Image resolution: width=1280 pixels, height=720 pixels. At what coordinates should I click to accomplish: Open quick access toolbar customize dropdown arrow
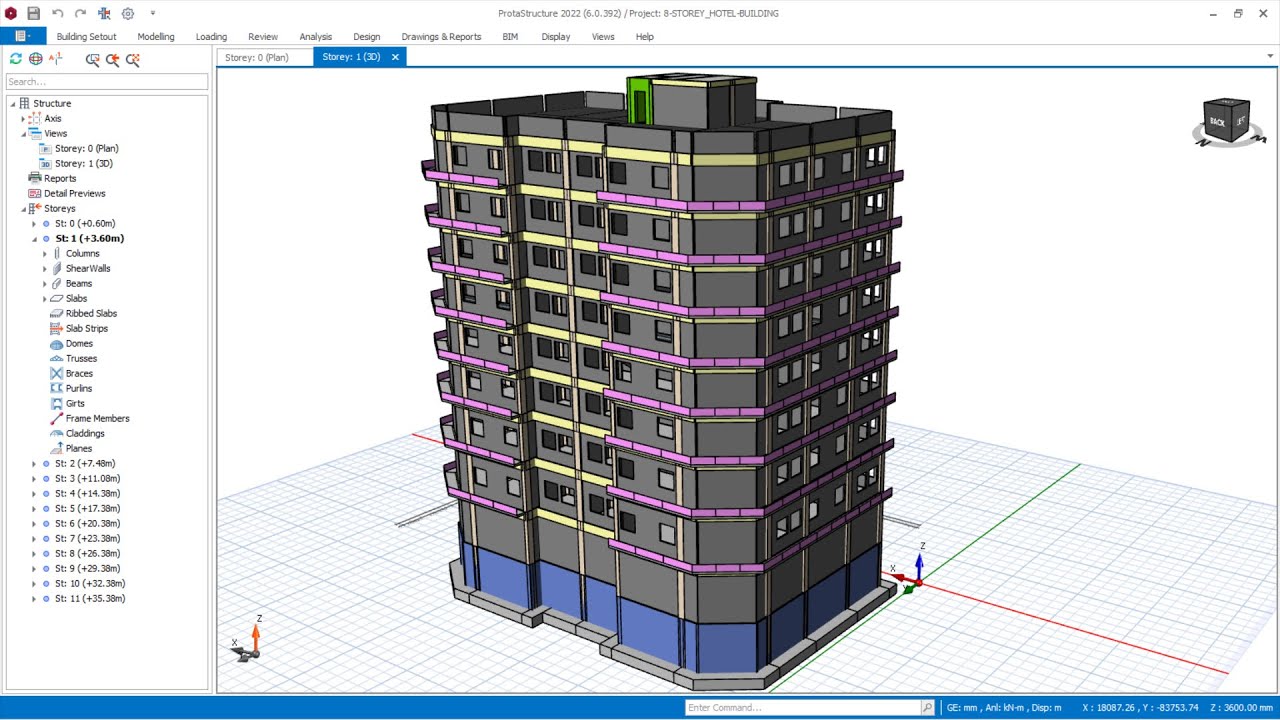click(x=152, y=13)
